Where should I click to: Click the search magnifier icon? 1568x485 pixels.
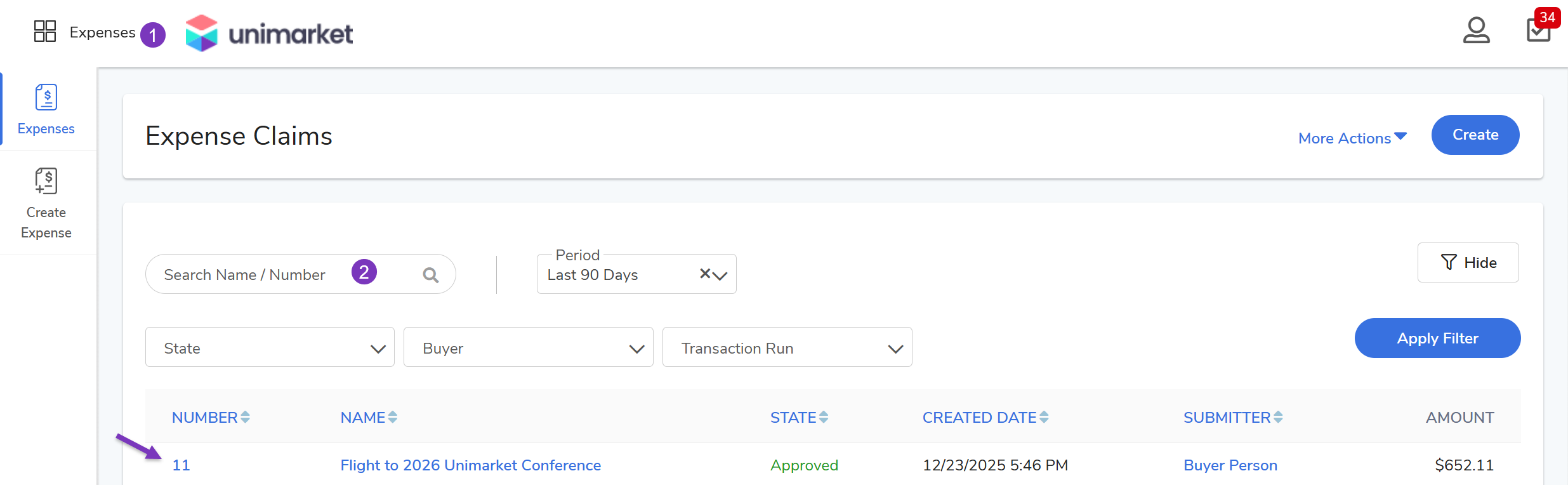[430, 275]
